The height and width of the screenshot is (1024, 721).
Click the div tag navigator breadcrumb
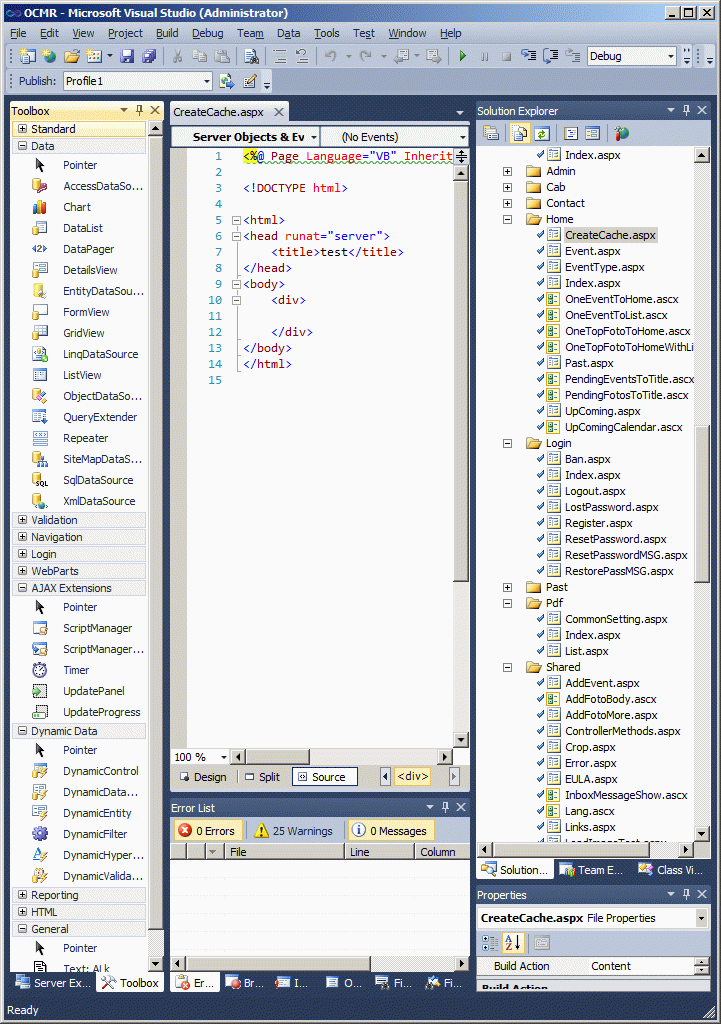point(413,776)
